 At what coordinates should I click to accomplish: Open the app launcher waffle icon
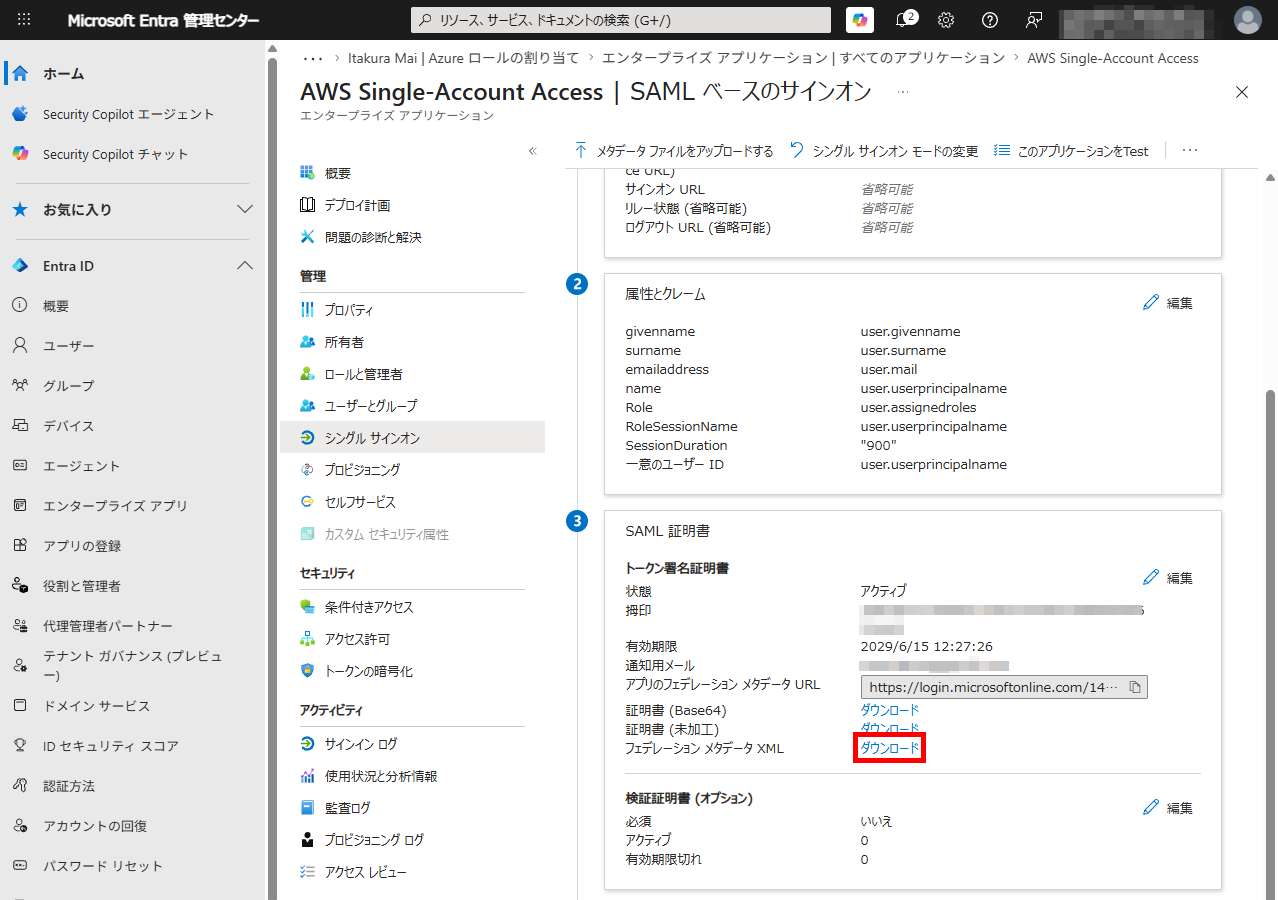[x=25, y=20]
